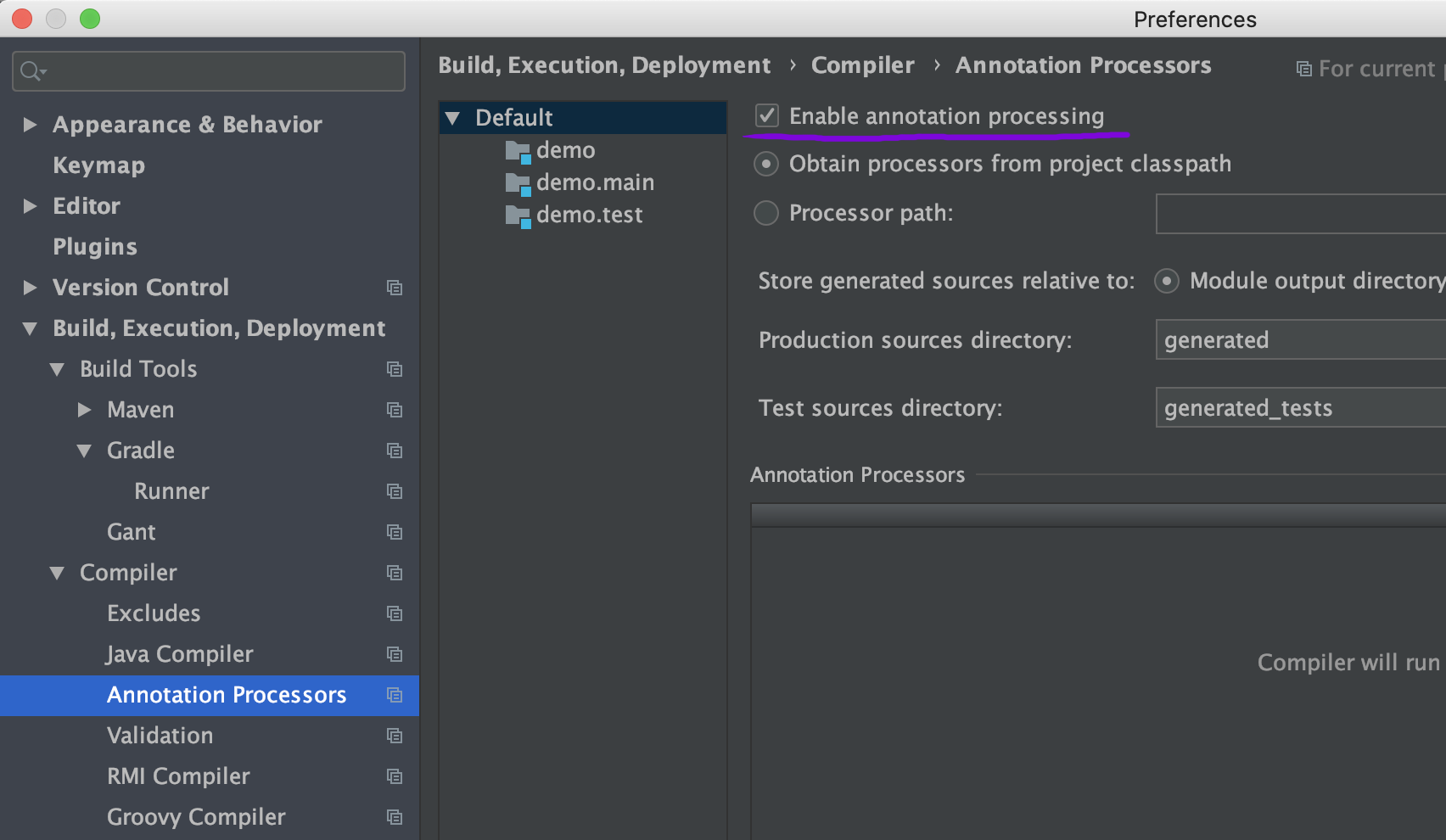Screen dimensions: 1446x840
Task: Disable the Enable annotation processing checkbox
Action: (767, 115)
